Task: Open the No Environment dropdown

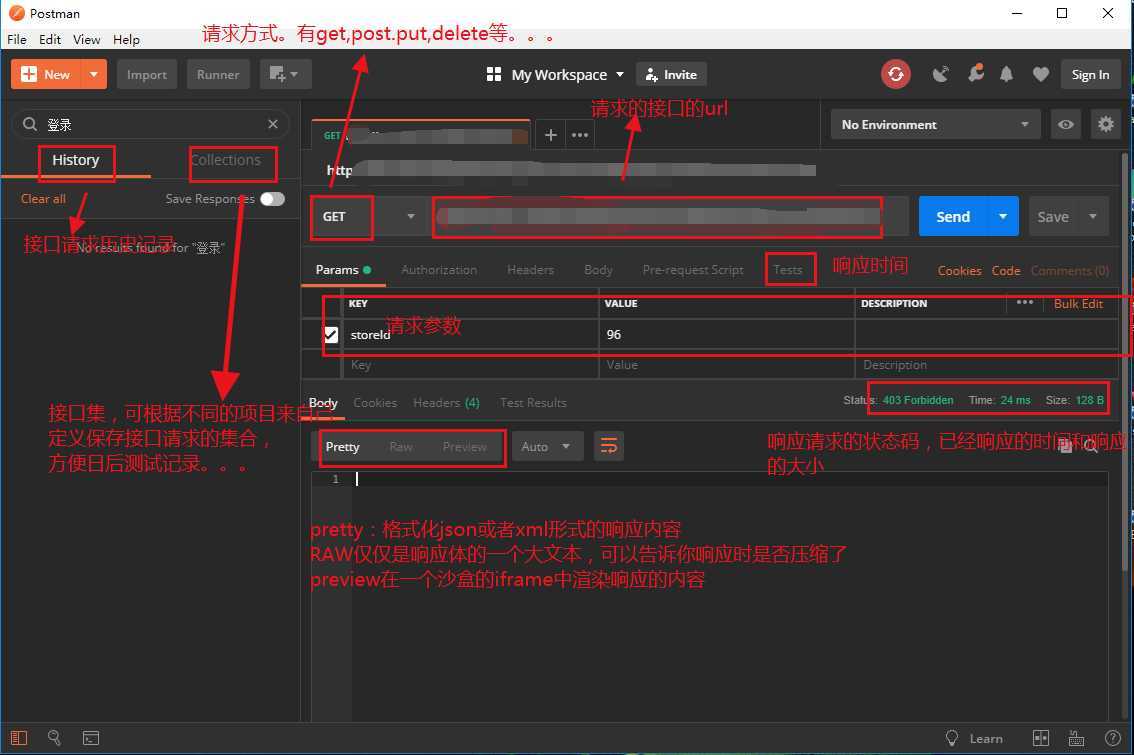Action: pyautogui.click(x=936, y=124)
